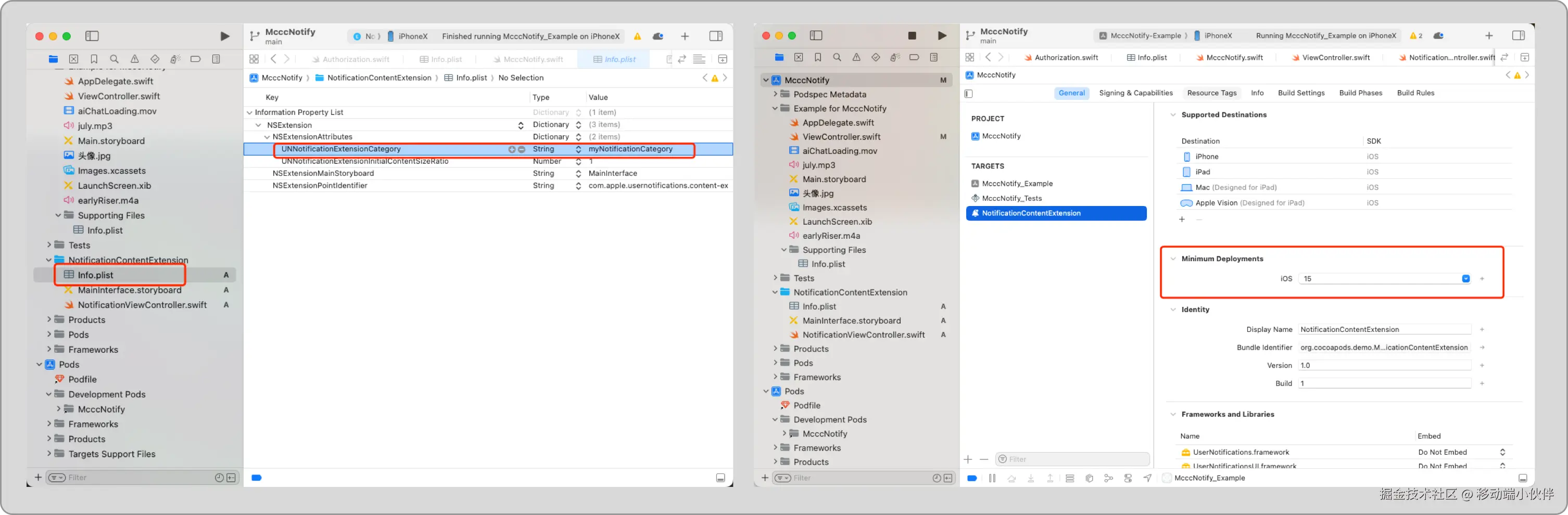Toggle breakpoints activation in right debug bar
The image size is (1568, 515).
(x=972, y=478)
